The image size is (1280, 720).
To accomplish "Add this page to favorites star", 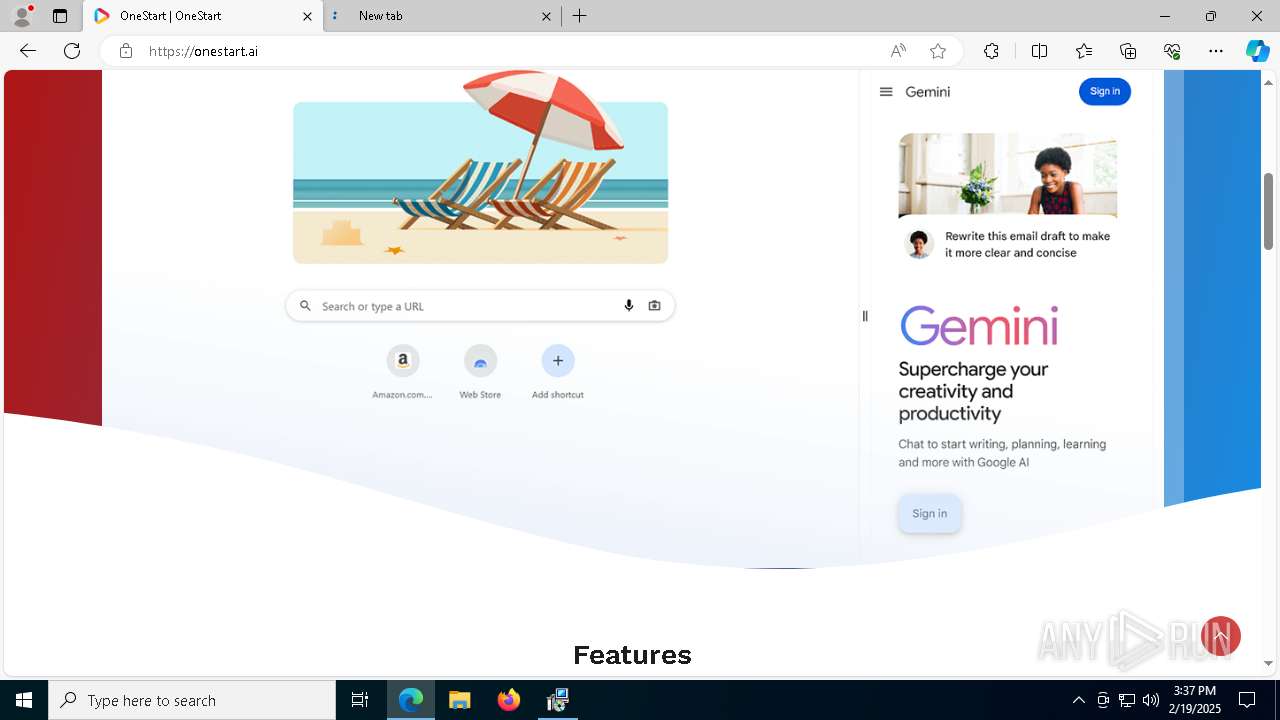I will click(x=937, y=51).
